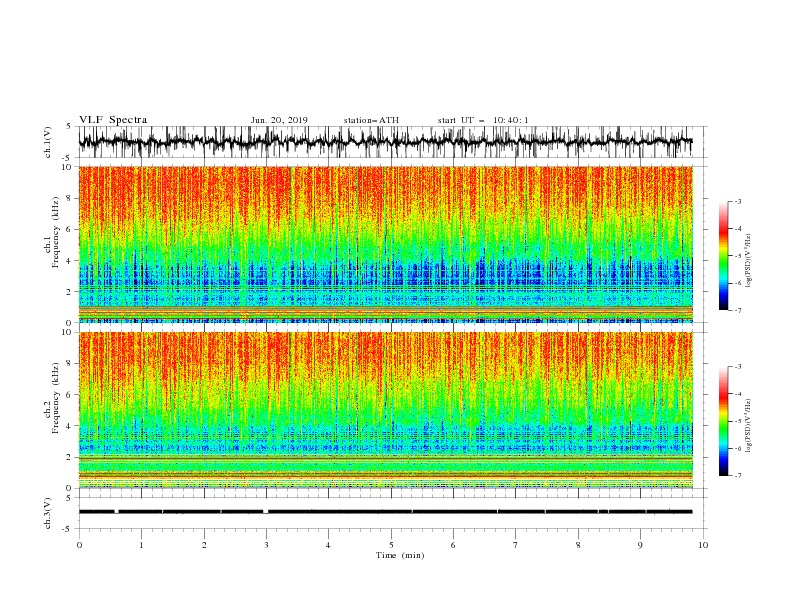Click the lower PSD color scale bar
Viewport: 792px width, 612px height.
click(x=723, y=421)
